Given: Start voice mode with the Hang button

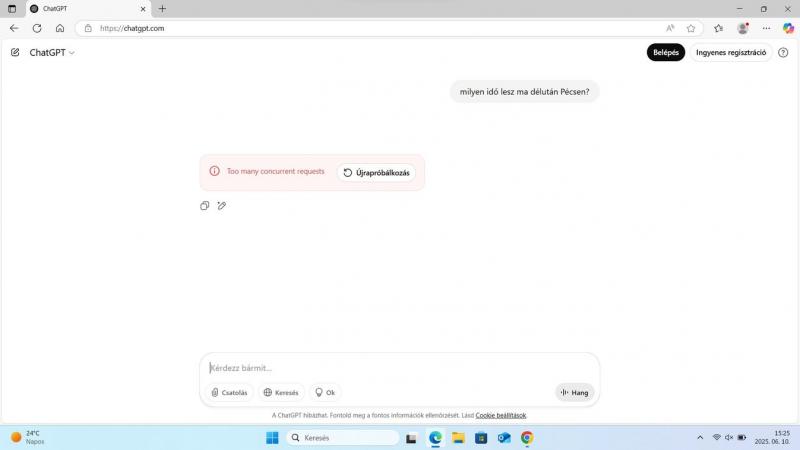Looking at the screenshot, I should [574, 392].
